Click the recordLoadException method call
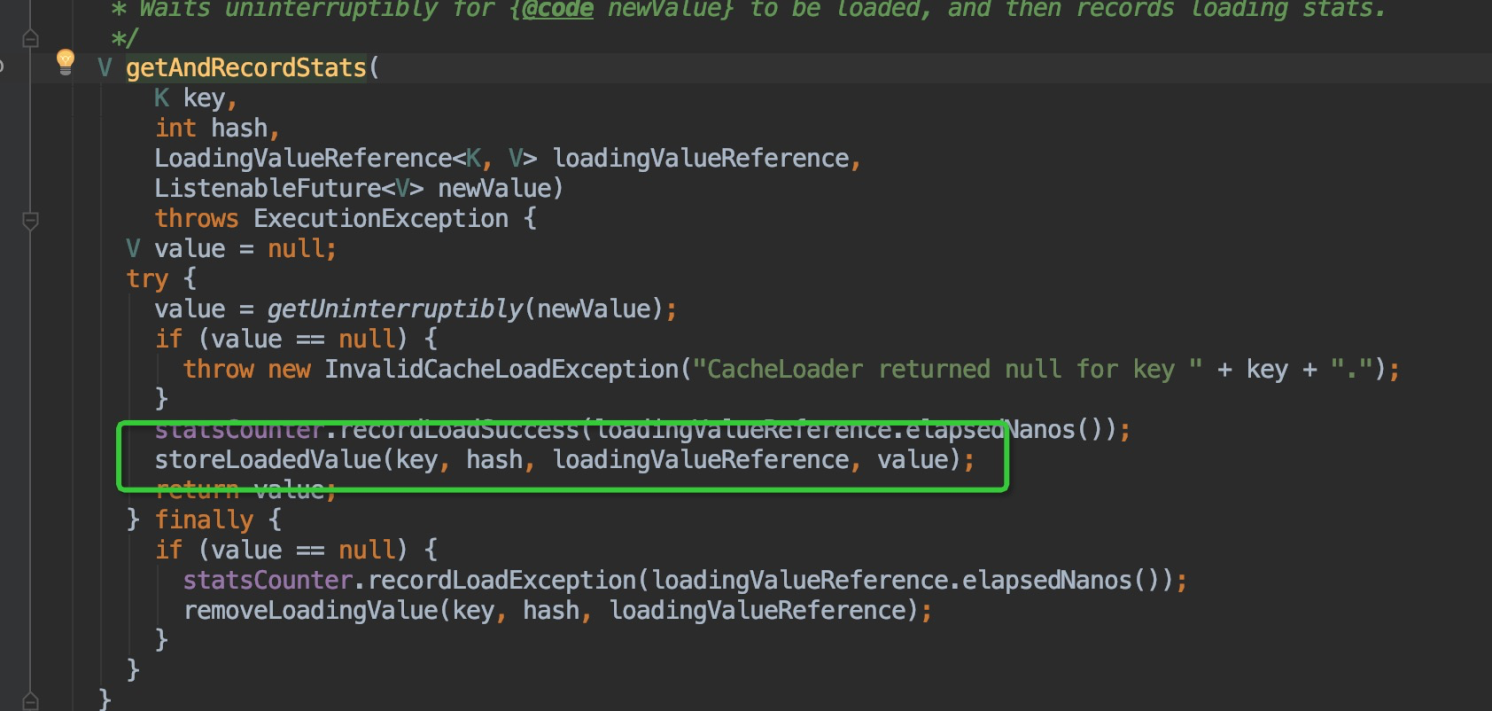1492x711 pixels. 502,580
